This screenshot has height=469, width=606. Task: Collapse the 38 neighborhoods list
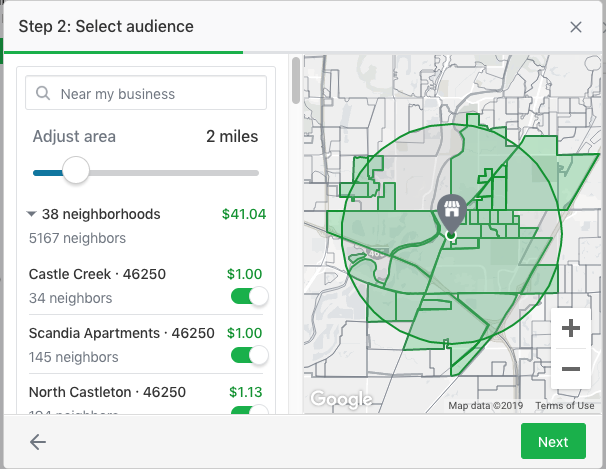(x=32, y=214)
